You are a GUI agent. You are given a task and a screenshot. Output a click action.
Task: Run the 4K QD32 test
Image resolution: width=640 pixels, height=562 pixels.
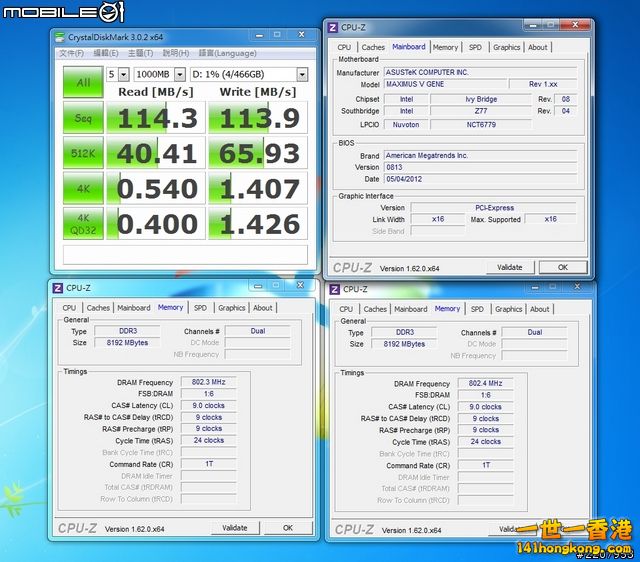tap(84, 222)
